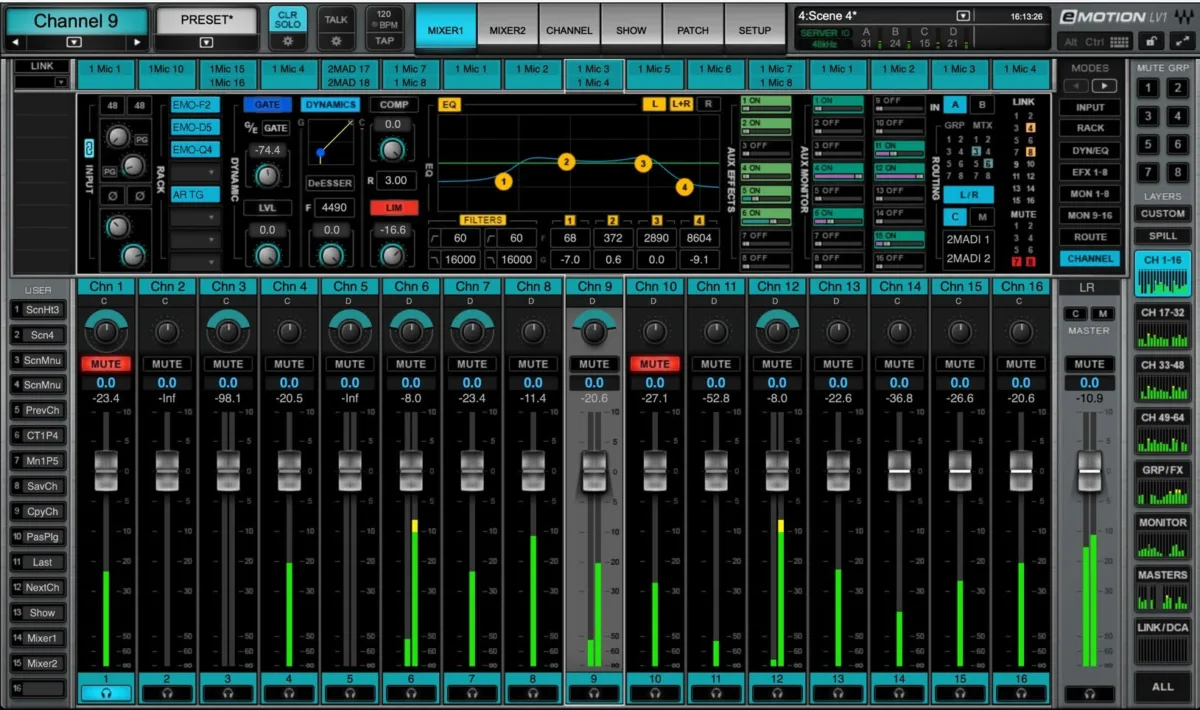This screenshot has height=710, width=1200.
Task: Open the SETUP tab
Action: [754, 30]
